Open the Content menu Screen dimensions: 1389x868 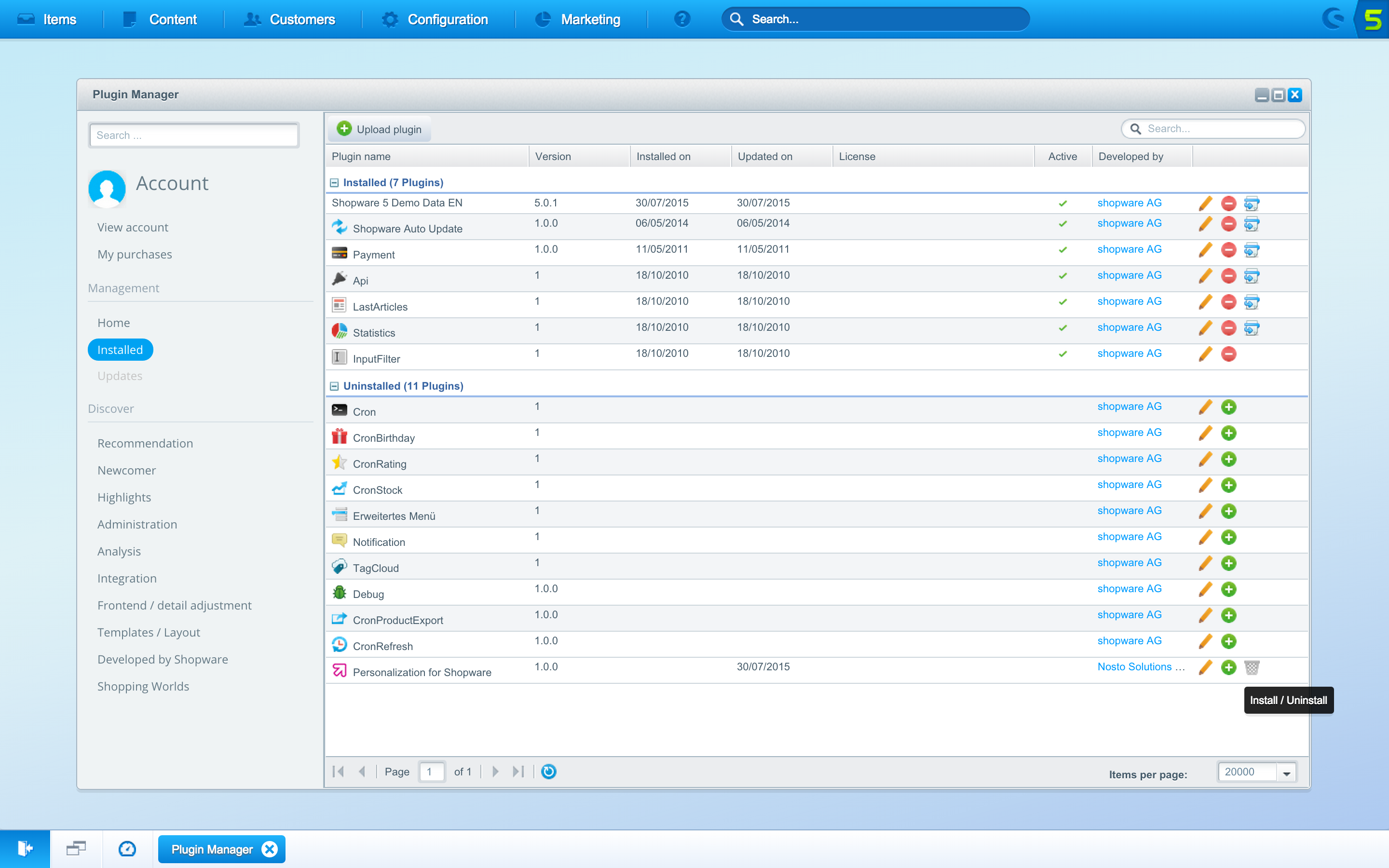pos(160,19)
